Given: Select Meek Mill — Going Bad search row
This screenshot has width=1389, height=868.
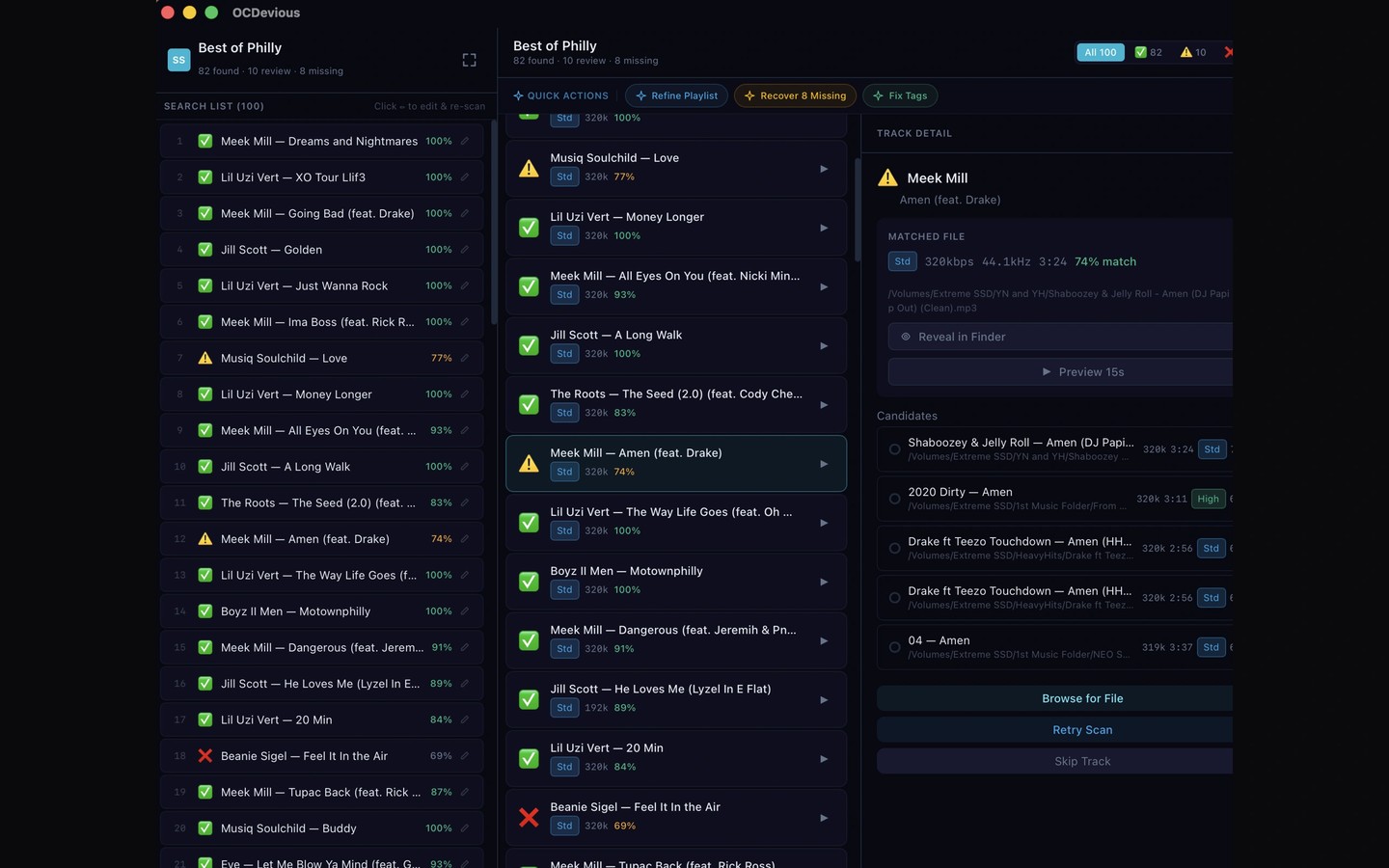Looking at the screenshot, I should point(321,213).
